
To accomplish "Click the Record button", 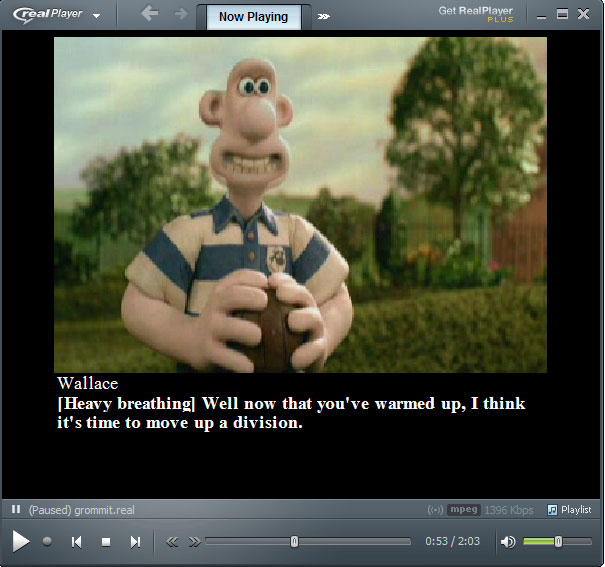I will (x=47, y=541).
